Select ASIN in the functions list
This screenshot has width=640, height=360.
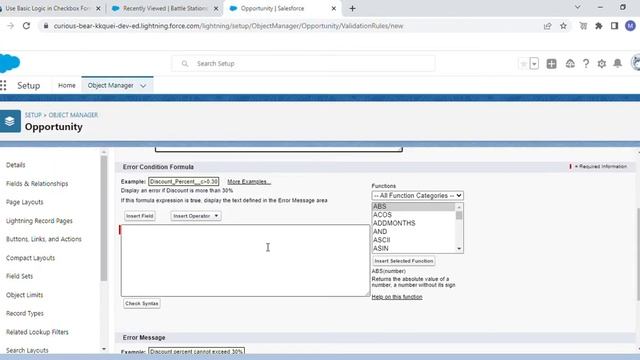tap(413, 248)
